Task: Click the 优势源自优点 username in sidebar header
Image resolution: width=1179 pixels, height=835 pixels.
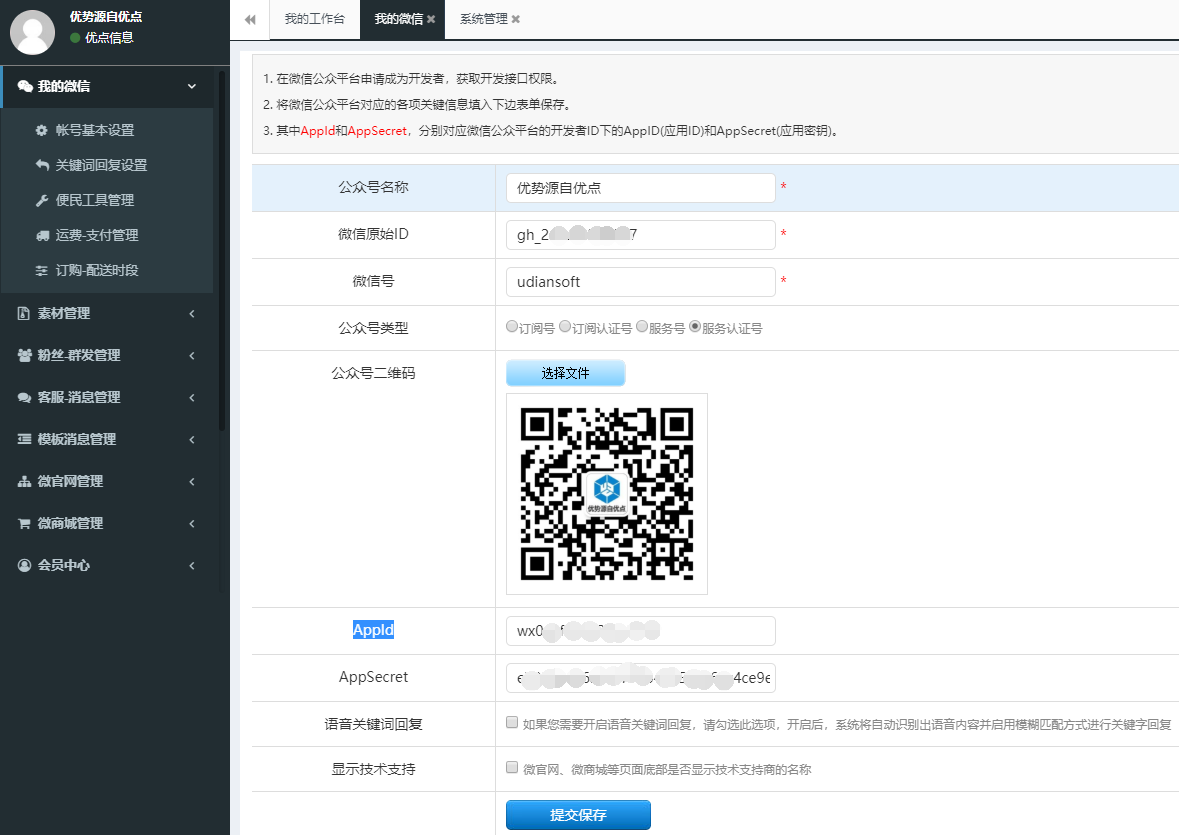Action: coord(106,17)
